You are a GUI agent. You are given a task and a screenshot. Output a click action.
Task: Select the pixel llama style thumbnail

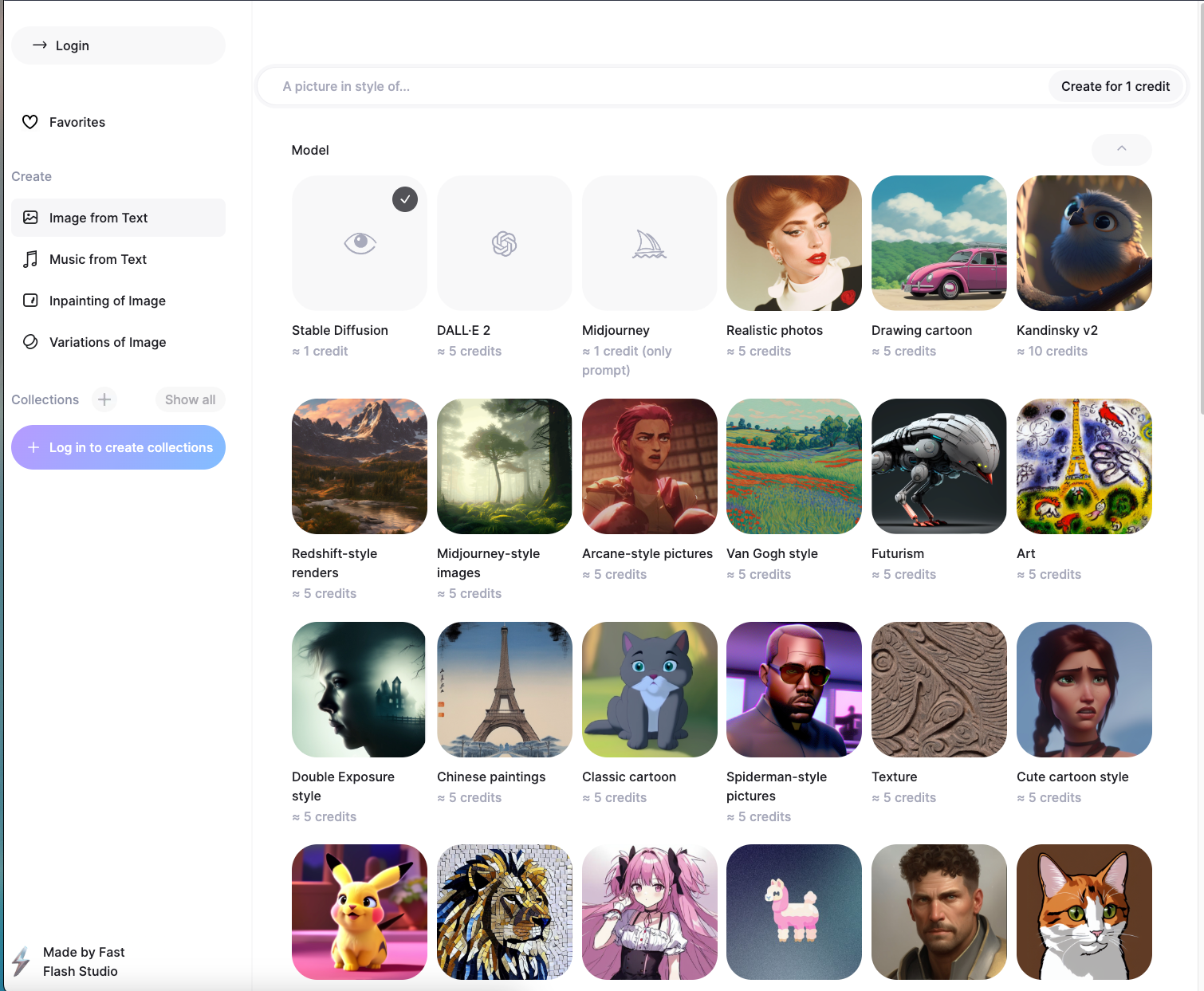click(x=794, y=912)
